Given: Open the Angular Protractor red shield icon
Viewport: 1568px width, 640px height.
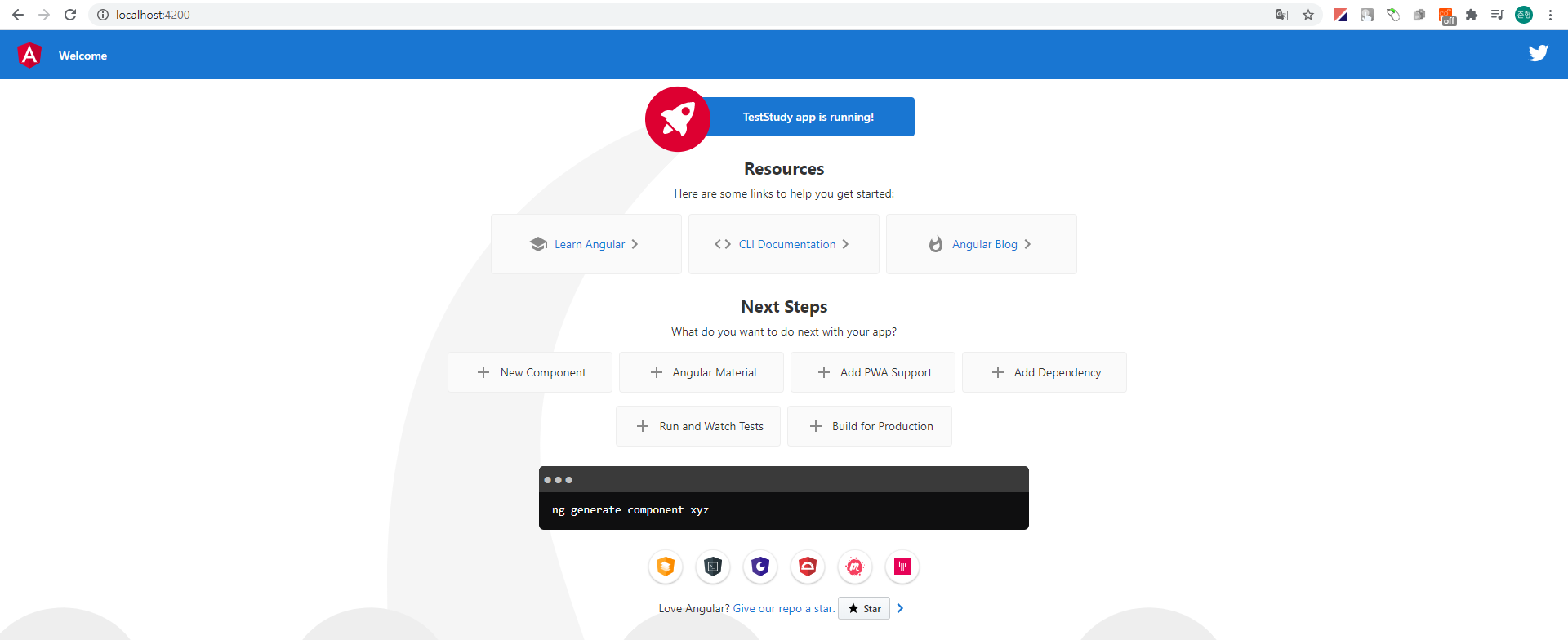Looking at the screenshot, I should tap(808, 567).
